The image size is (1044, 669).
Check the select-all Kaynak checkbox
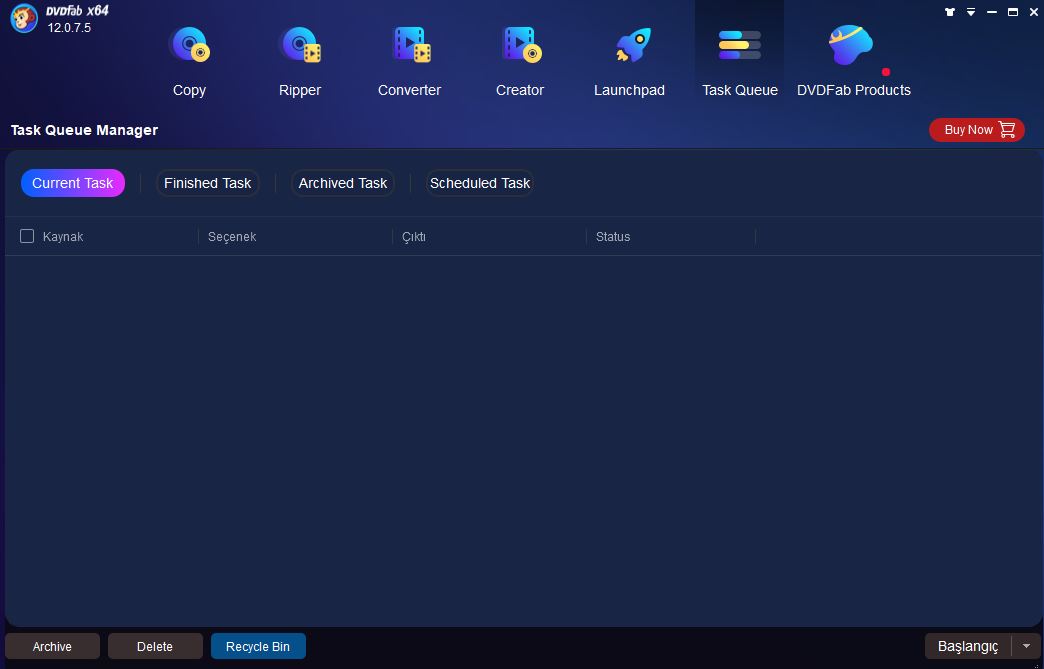(x=27, y=236)
